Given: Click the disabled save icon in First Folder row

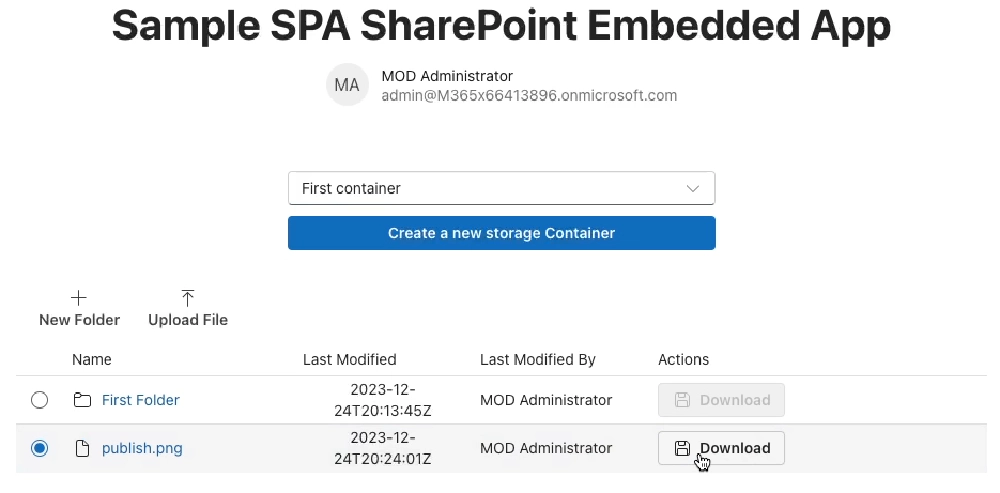Looking at the screenshot, I should coord(682,400).
